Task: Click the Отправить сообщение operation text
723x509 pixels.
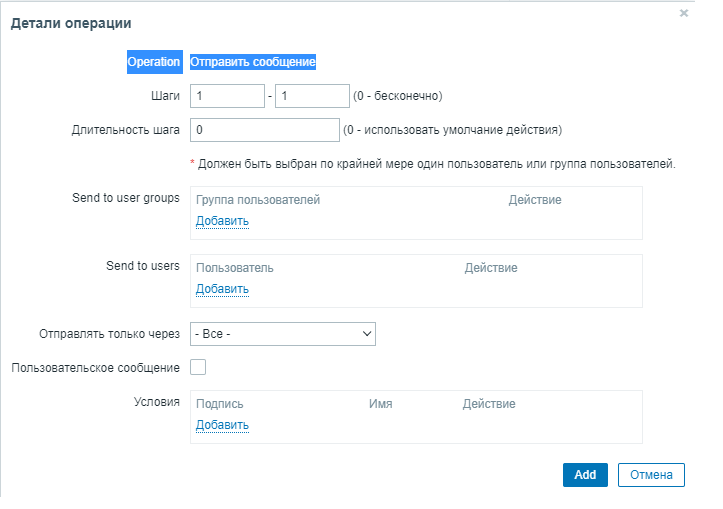Action: (253, 62)
